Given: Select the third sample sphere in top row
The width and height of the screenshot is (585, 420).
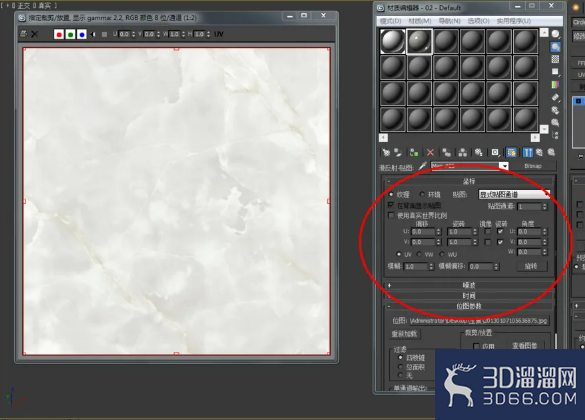Looking at the screenshot, I should pyautogui.click(x=445, y=41).
